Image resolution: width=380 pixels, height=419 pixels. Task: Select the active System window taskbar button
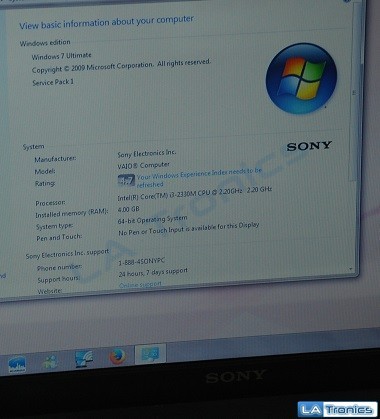(x=150, y=354)
